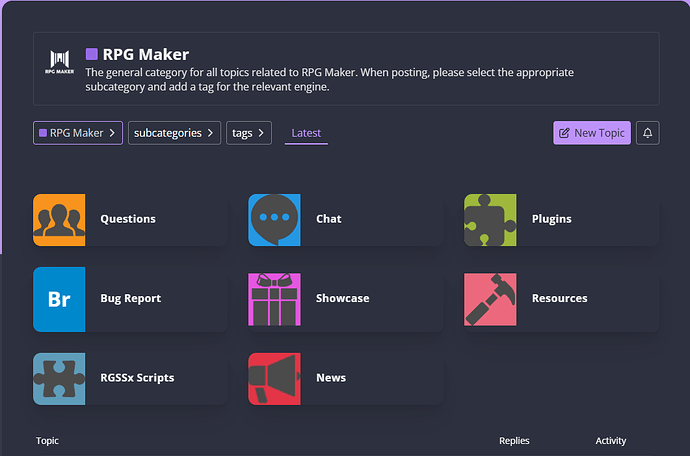Open the RPG Maker category dropdown
This screenshot has width=690, height=456.
pyautogui.click(x=78, y=133)
